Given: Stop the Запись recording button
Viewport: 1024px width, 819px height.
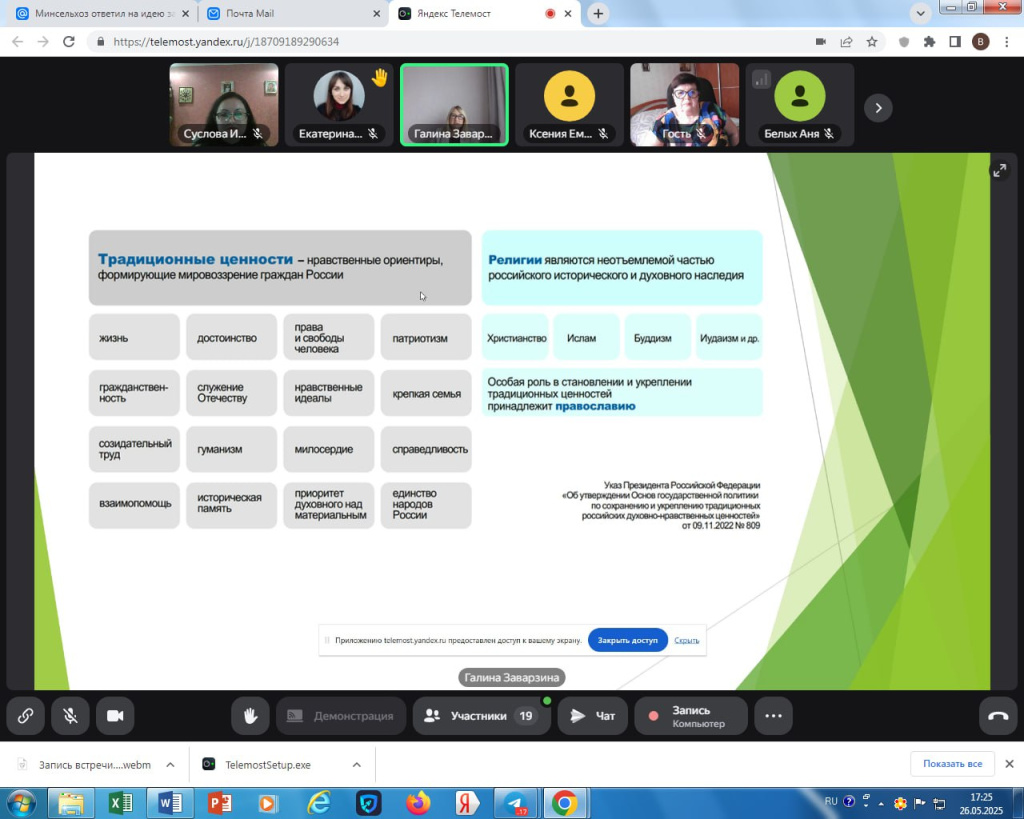Looking at the screenshot, I should tap(691, 716).
